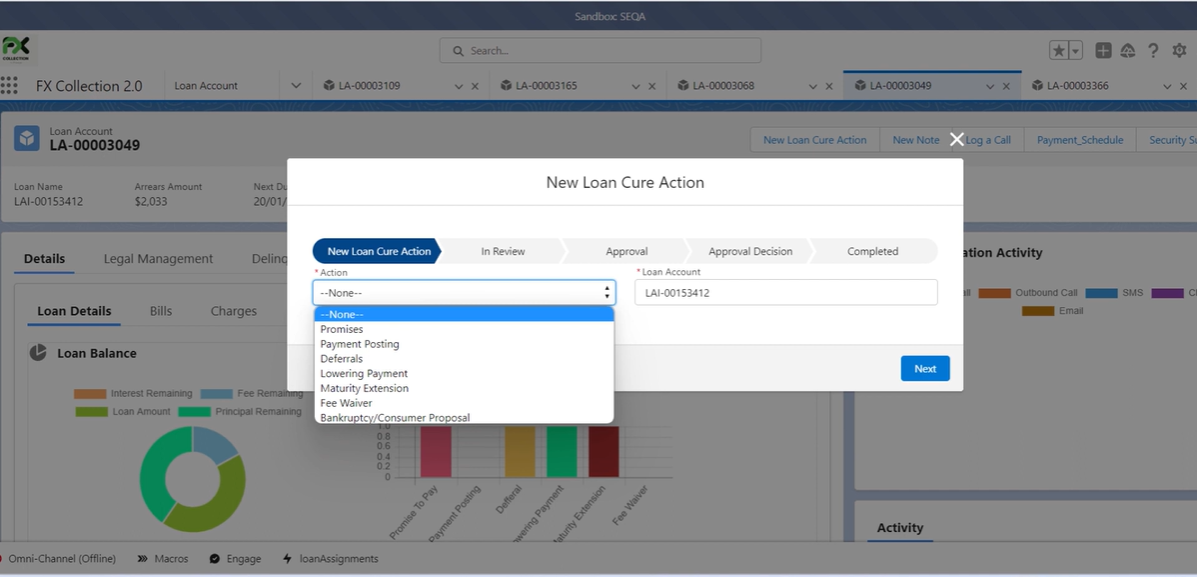This screenshot has height=577, width=1197.
Task: Open the Guidance Center Trailhead icon
Action: tap(1128, 50)
